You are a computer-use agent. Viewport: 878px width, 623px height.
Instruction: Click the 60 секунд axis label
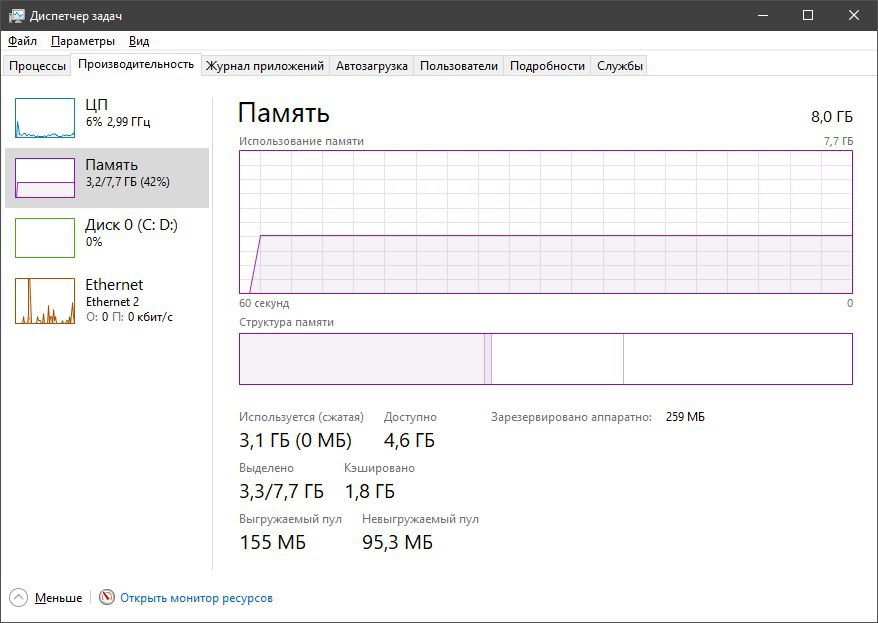pyautogui.click(x=264, y=303)
